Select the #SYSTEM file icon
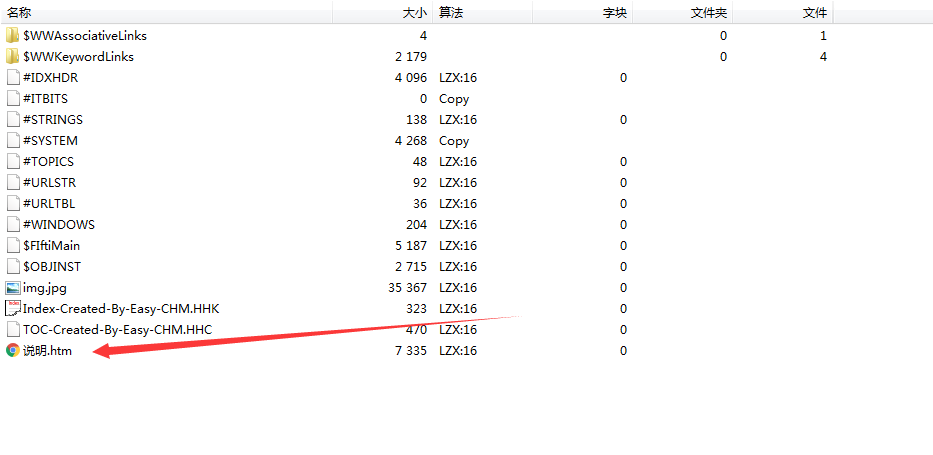Image resolution: width=933 pixels, height=455 pixels. pyautogui.click(x=12, y=141)
